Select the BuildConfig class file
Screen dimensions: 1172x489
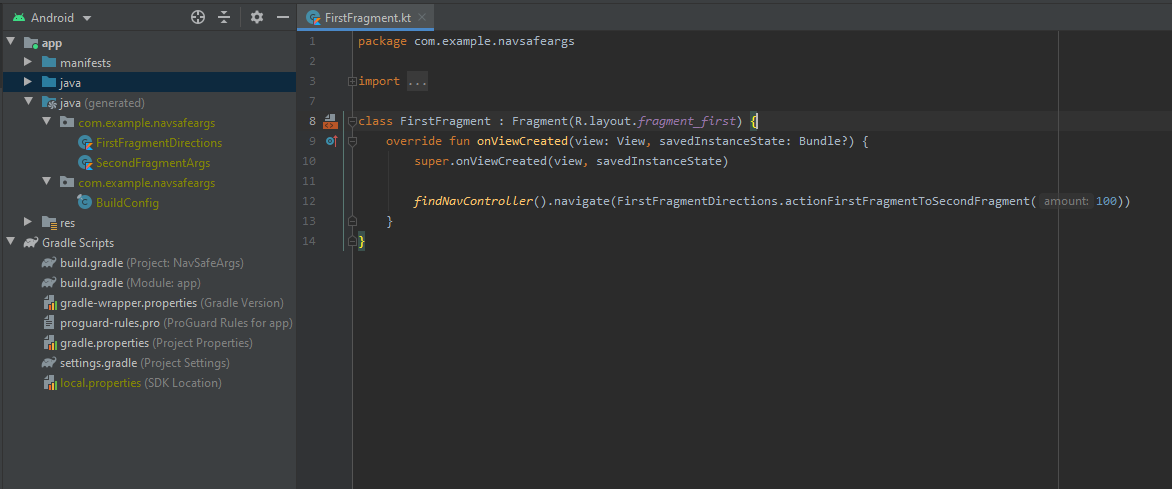point(127,203)
